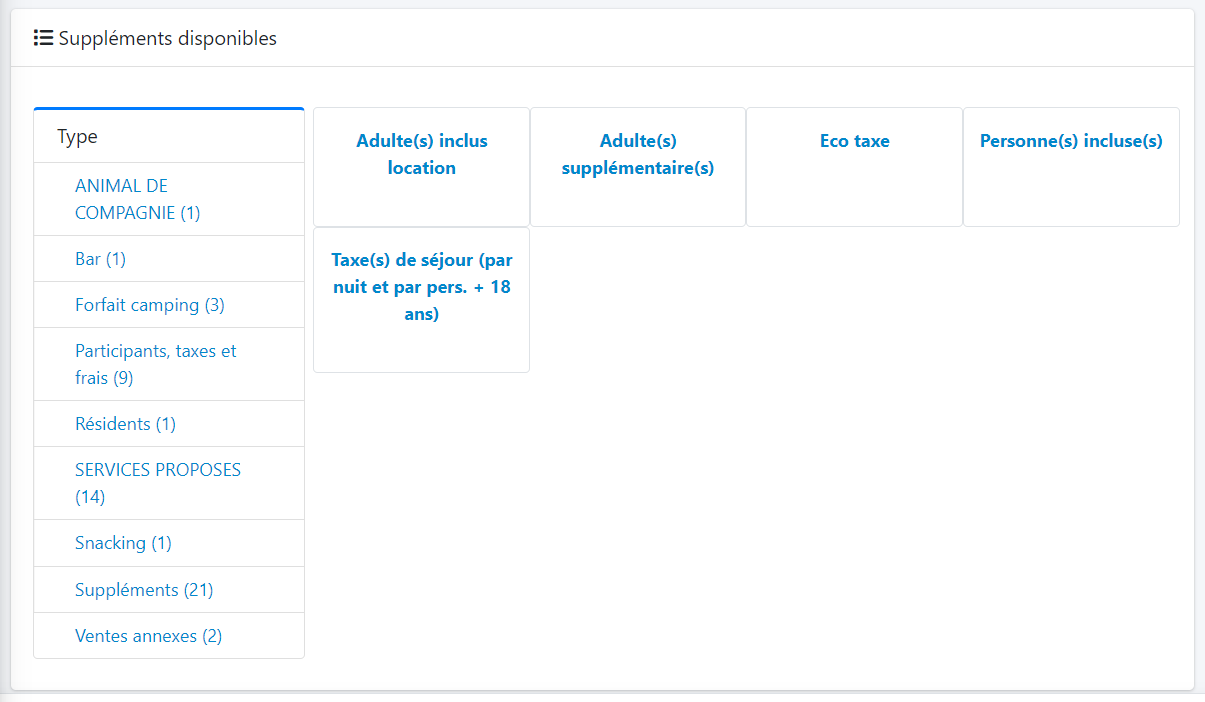1205x702 pixels.
Task: Select the Adulte(s) supplémentaire(s) card
Action: 638,155
